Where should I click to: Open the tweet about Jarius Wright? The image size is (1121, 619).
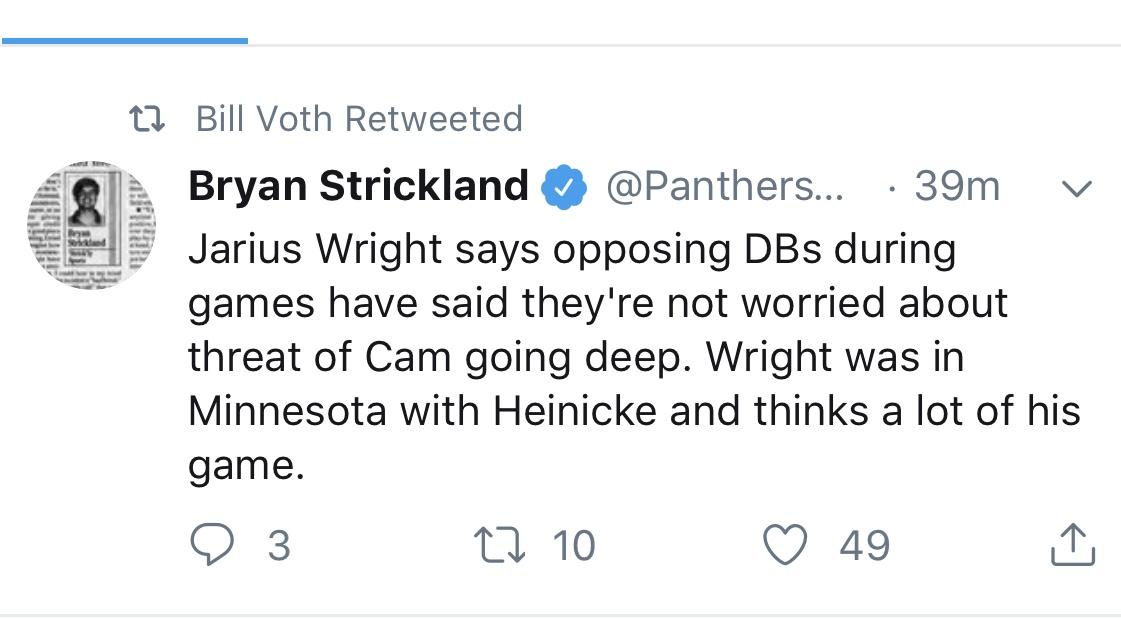633,357
